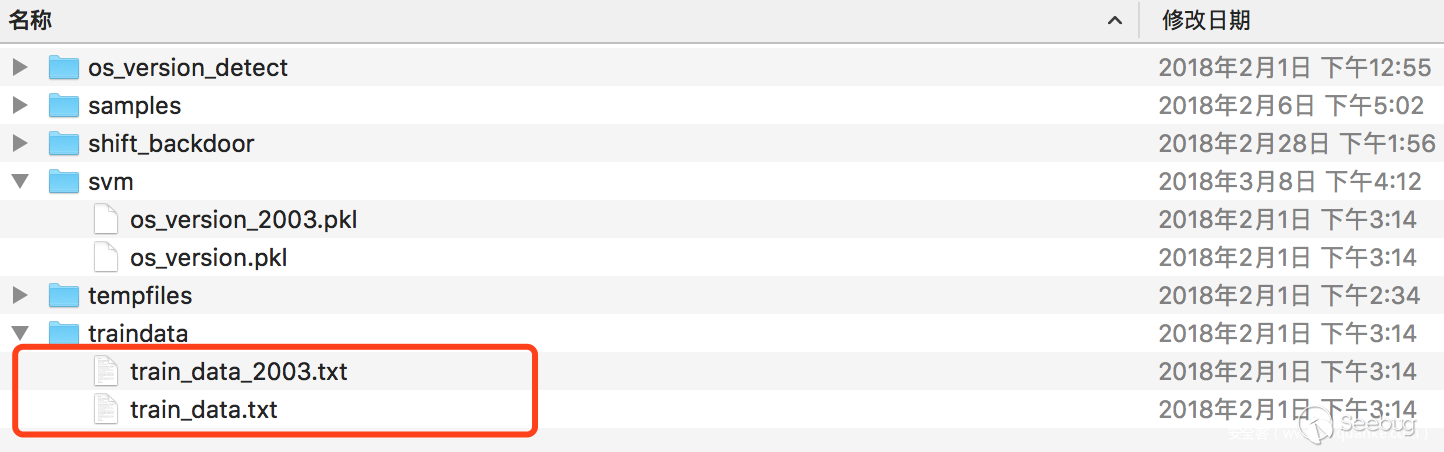This screenshot has width=1444, height=452.
Task: Collapse the traindata folder
Action: tap(19, 333)
